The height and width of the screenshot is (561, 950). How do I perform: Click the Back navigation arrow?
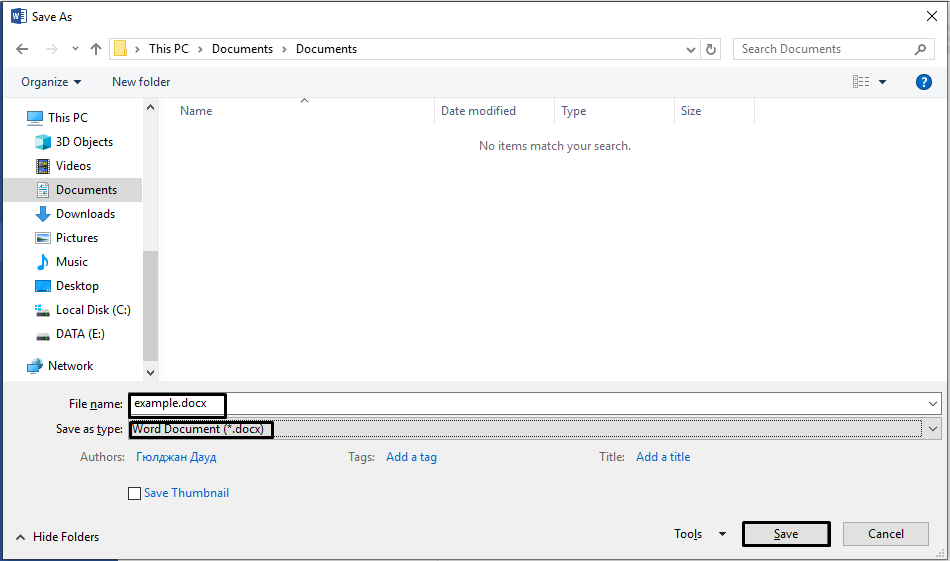(22, 49)
